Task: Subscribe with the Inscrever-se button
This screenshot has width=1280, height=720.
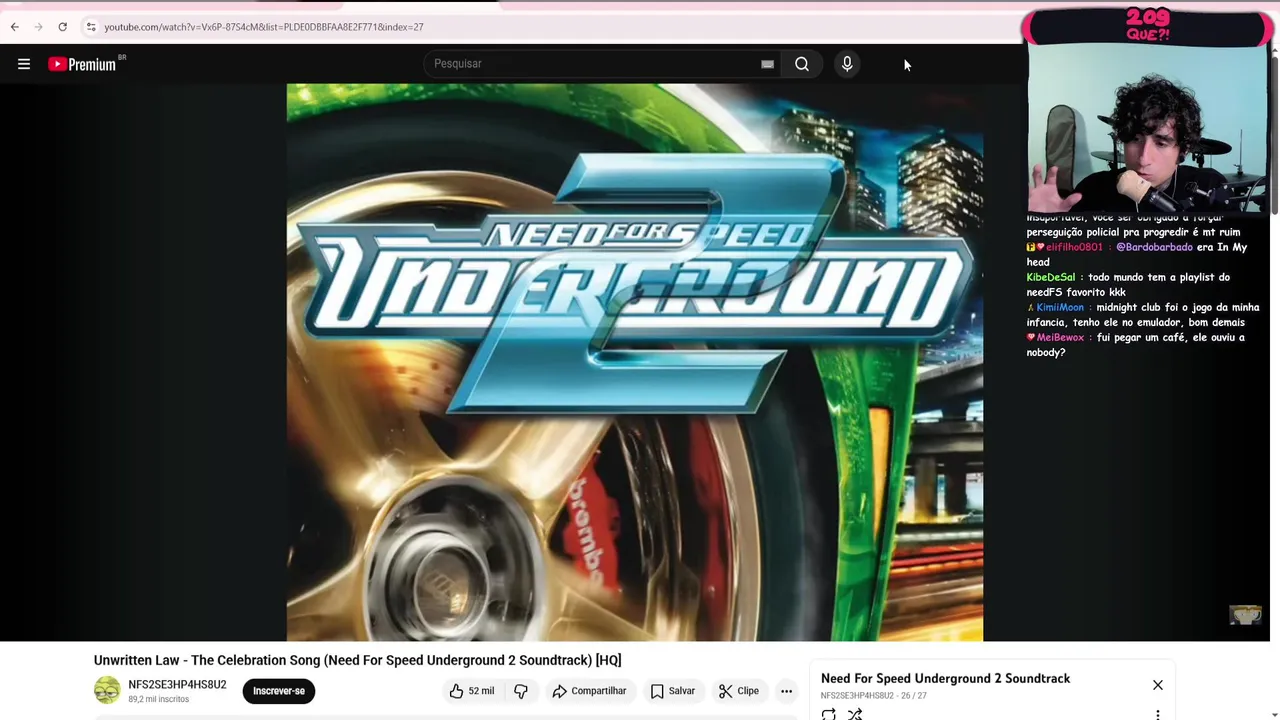Action: click(279, 691)
